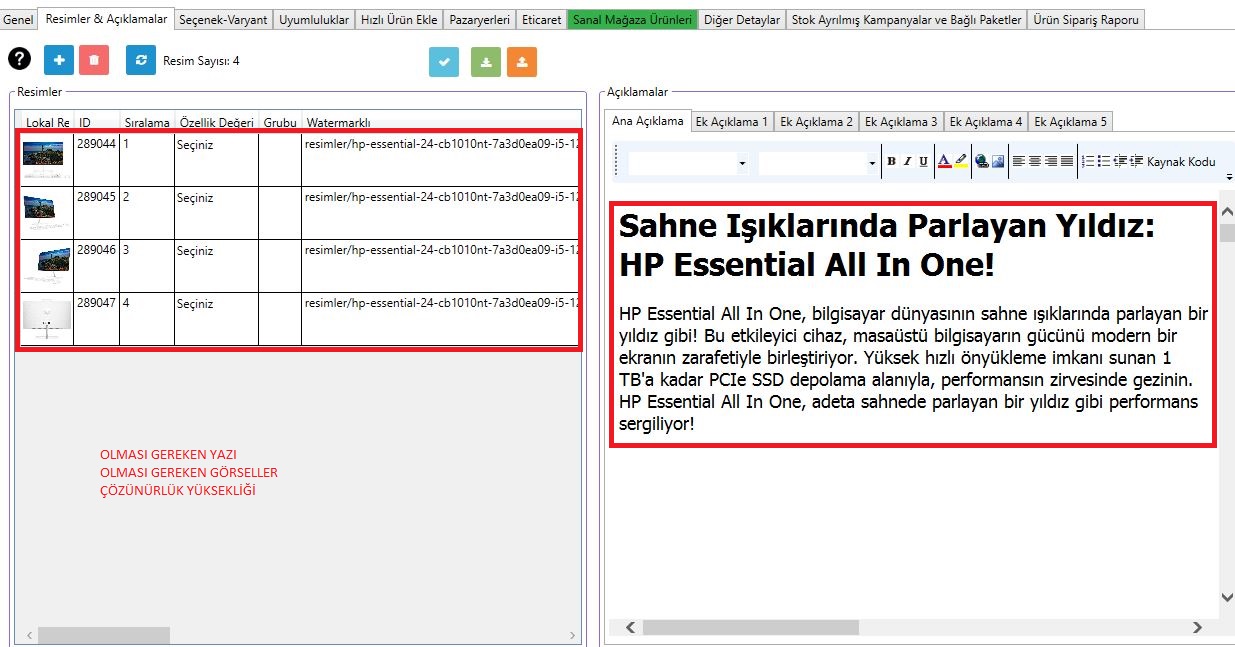Open the first font family dropdown
The image size is (1235, 647).
point(742,163)
